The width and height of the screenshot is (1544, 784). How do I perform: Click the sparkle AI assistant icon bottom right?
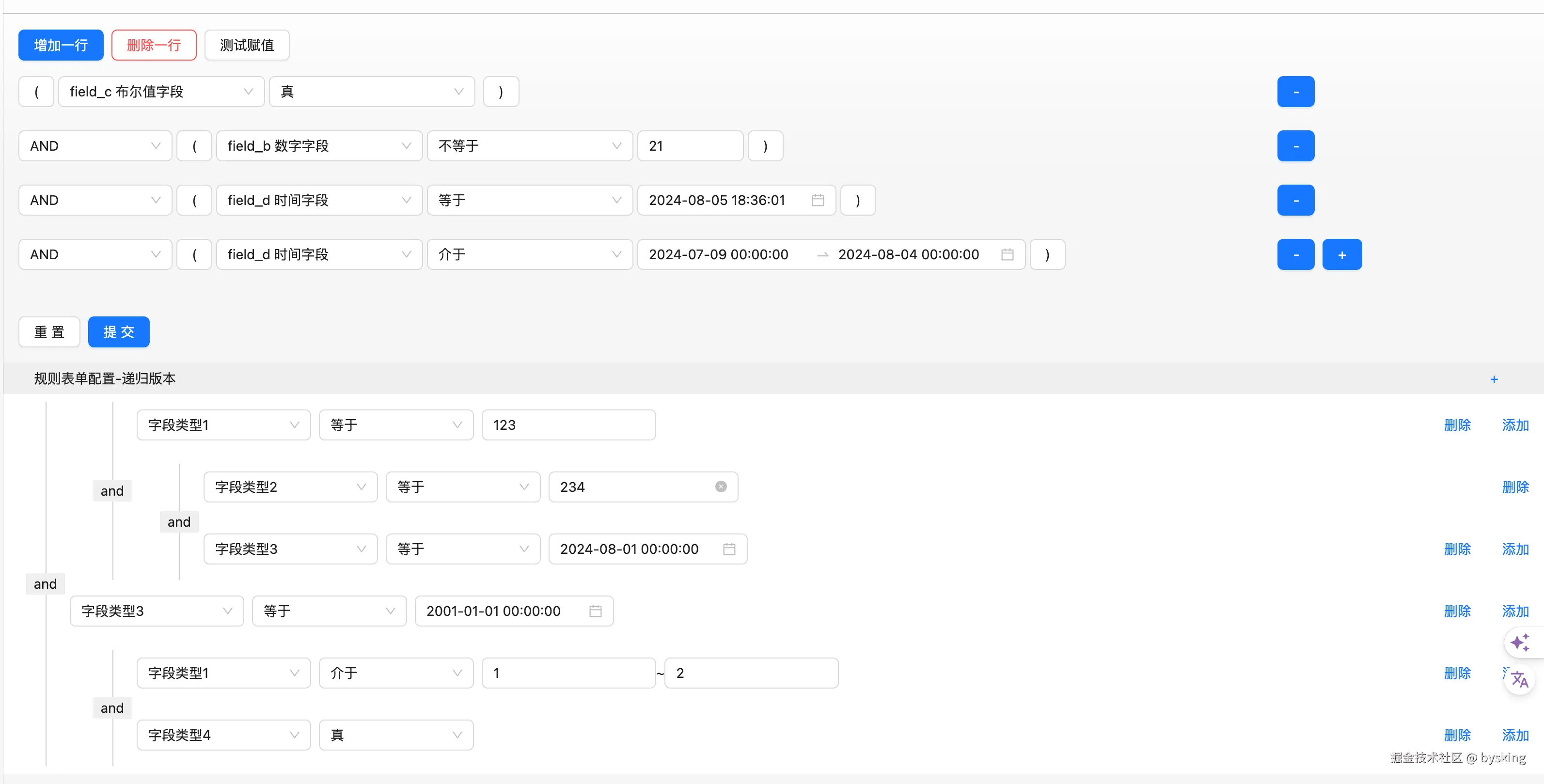click(x=1521, y=642)
